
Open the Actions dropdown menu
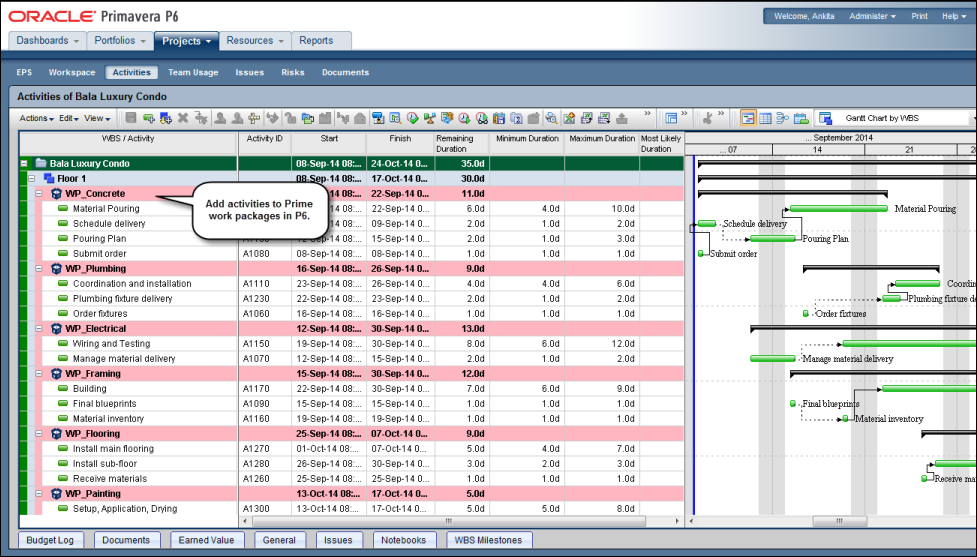[37, 118]
